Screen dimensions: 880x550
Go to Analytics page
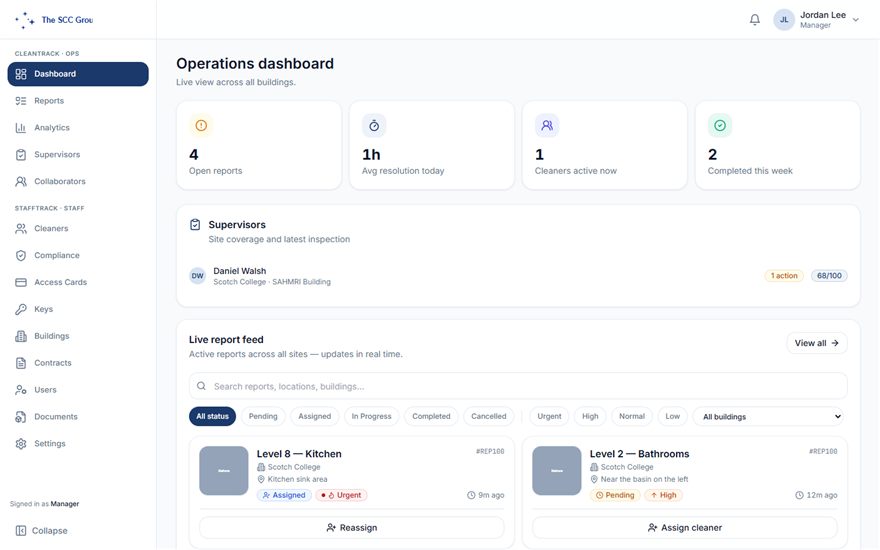pos(78,128)
